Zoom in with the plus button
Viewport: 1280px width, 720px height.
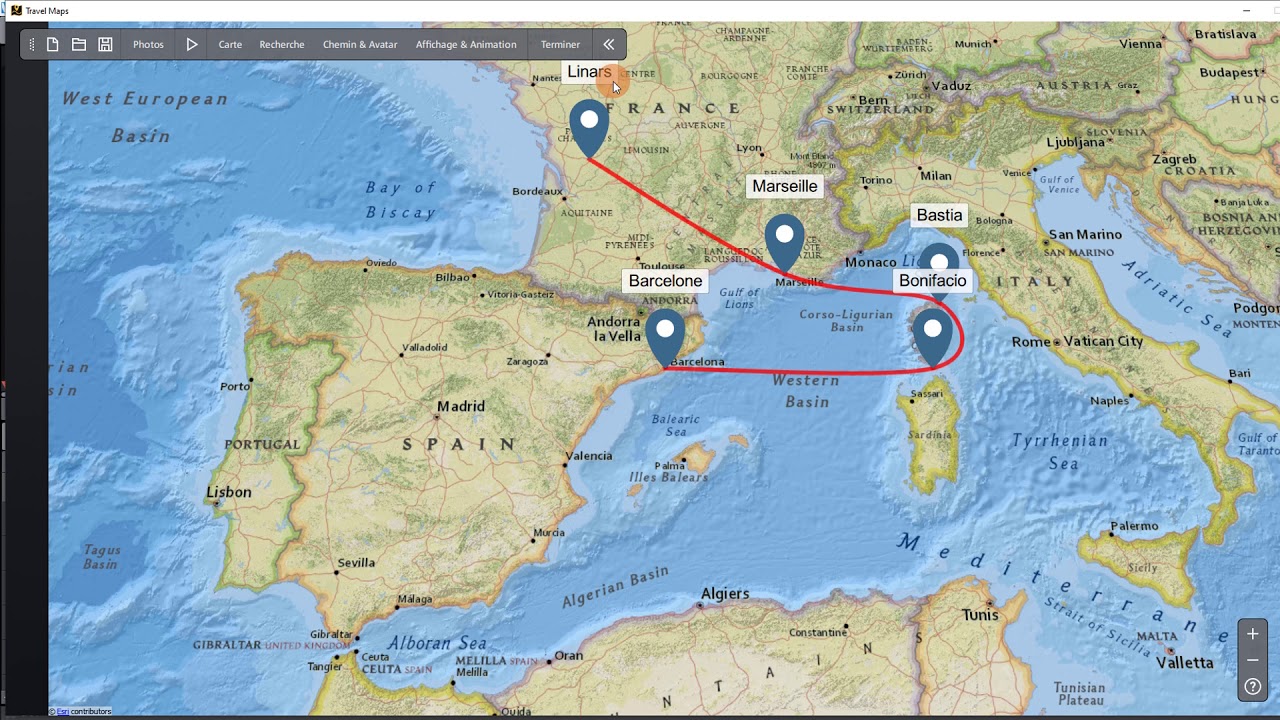[x=1253, y=634]
